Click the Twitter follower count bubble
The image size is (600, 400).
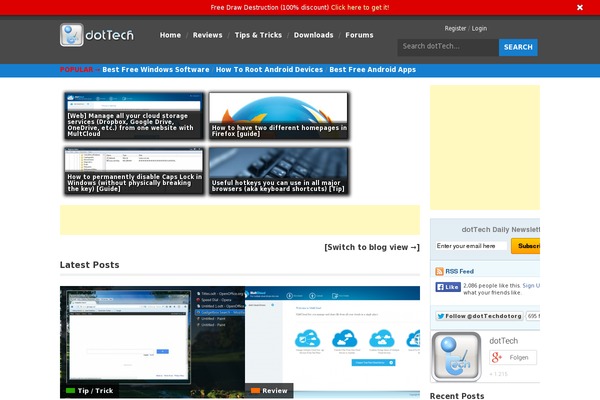pos(533,316)
